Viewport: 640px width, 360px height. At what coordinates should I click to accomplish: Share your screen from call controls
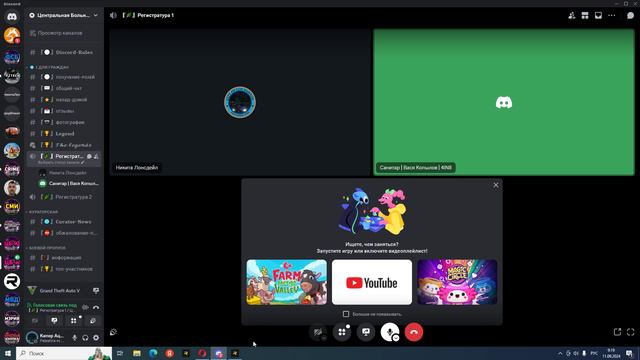[366, 332]
